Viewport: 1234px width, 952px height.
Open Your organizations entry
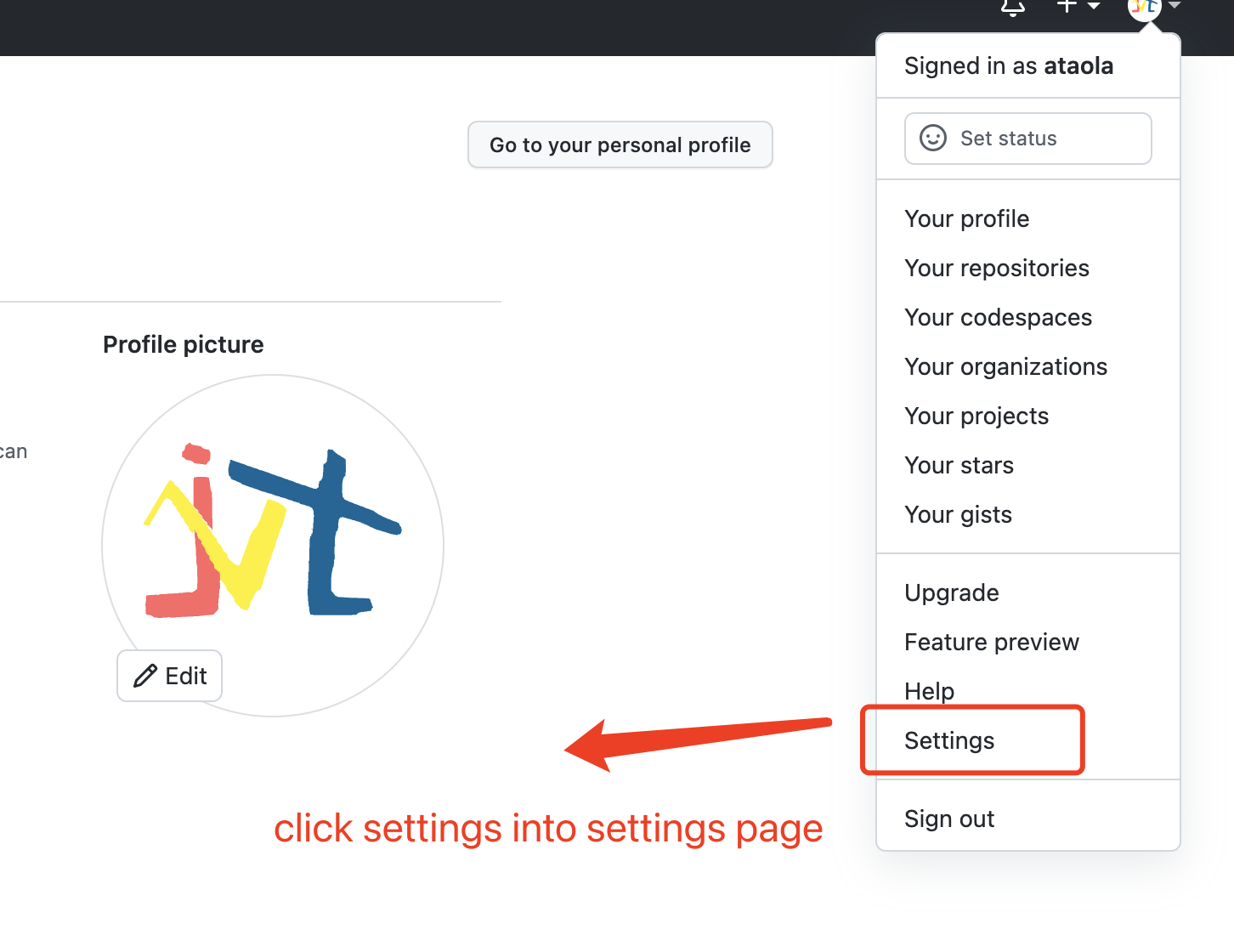click(x=1005, y=366)
